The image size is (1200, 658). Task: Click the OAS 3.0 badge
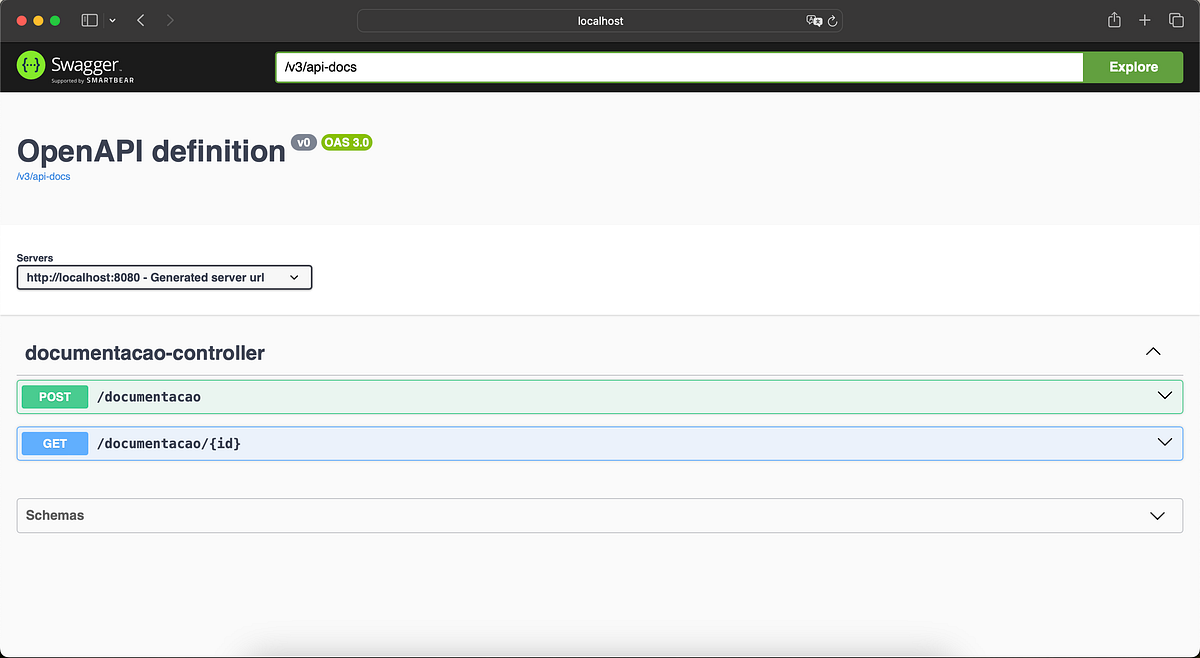tap(346, 142)
